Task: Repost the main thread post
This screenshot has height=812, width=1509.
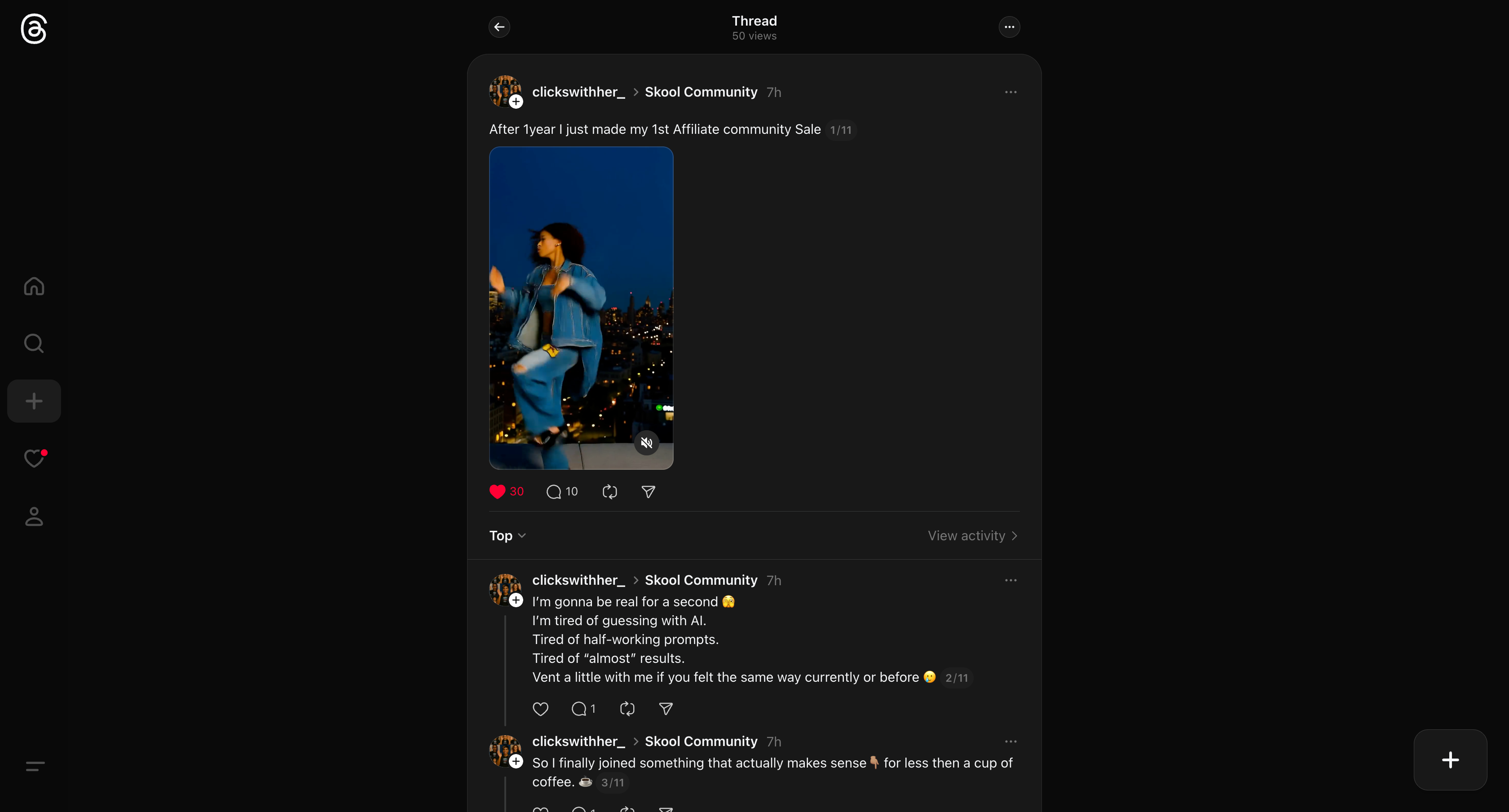Action: [x=610, y=491]
